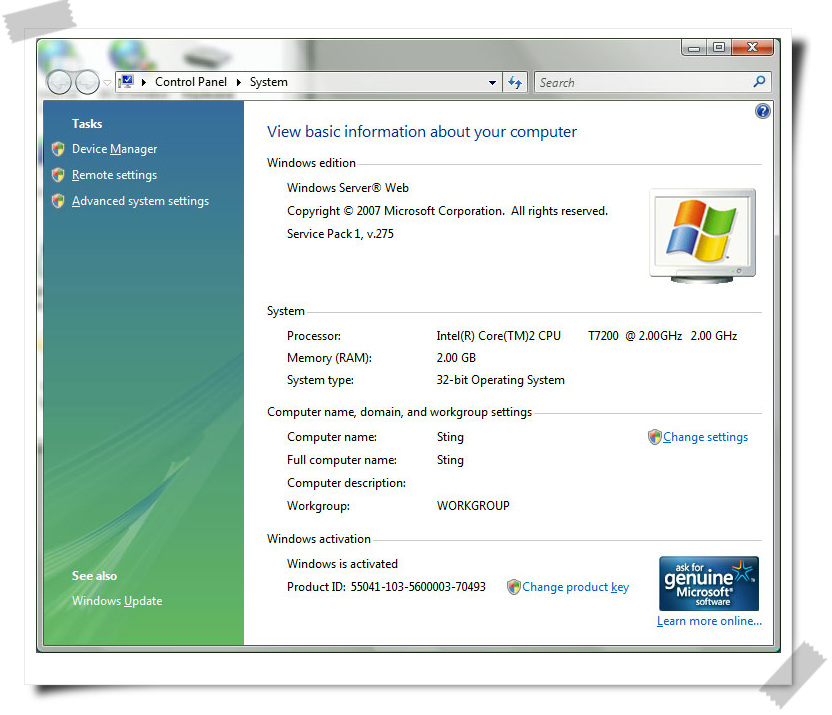
Task: Click the 'See also' sidebar heading
Action: tap(94, 576)
